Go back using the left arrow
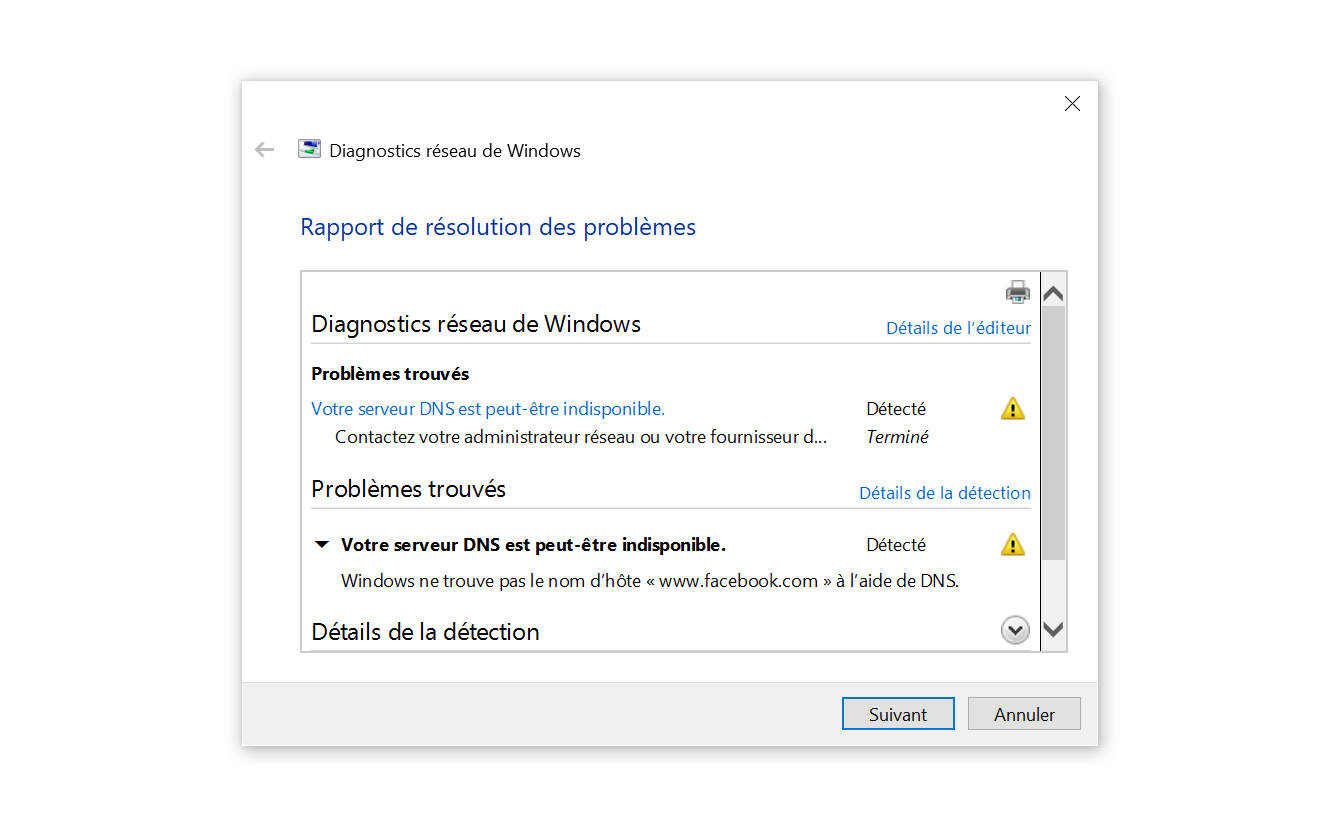The height and width of the screenshot is (833, 1341). pyautogui.click(x=264, y=150)
